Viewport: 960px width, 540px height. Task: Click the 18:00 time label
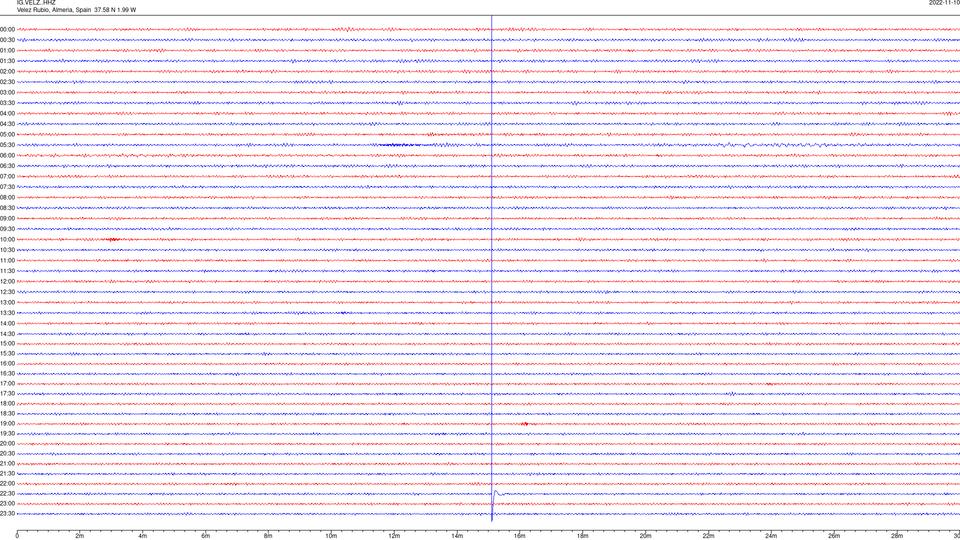[7, 403]
